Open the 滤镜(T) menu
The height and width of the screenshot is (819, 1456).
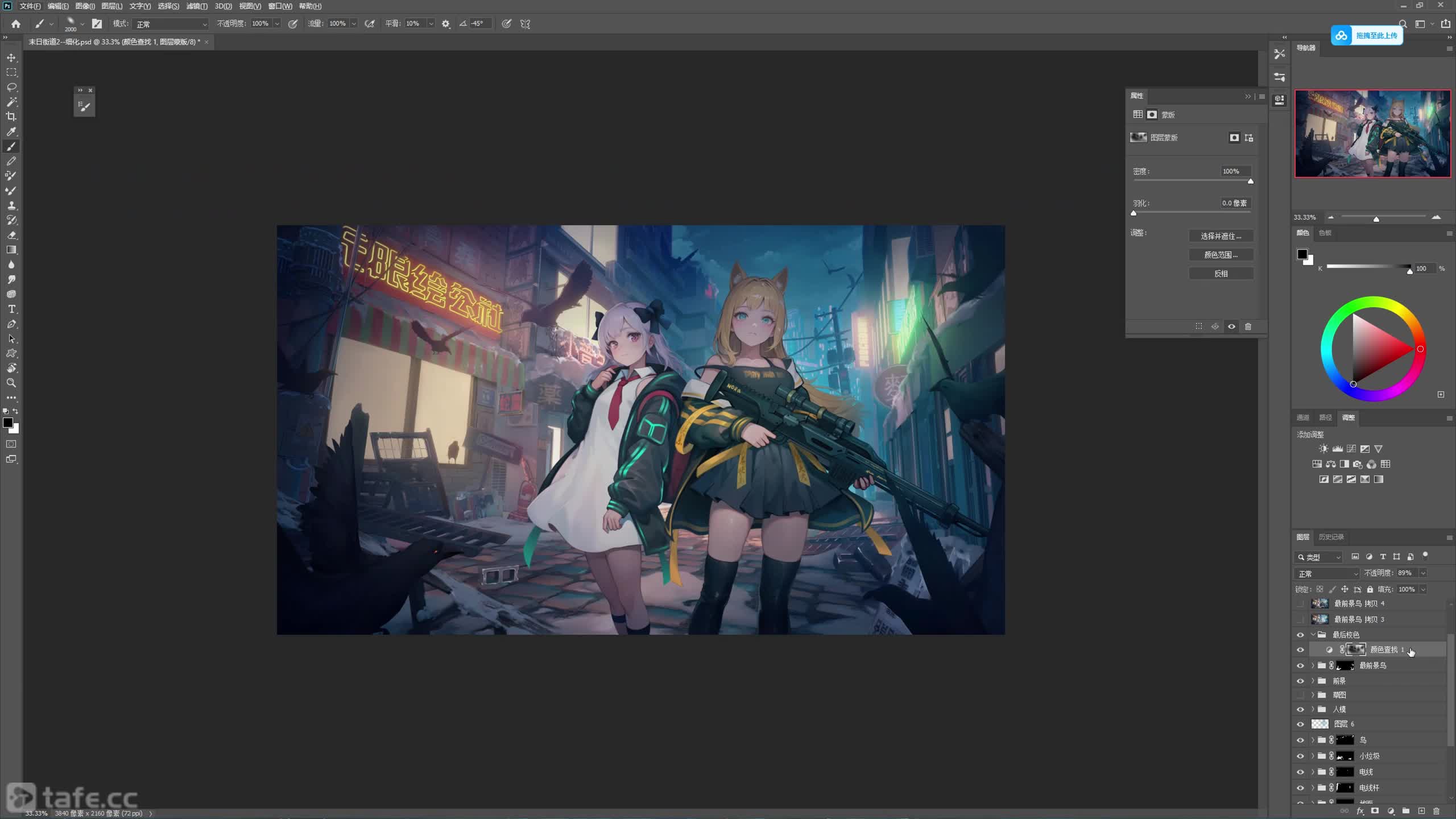click(x=197, y=6)
